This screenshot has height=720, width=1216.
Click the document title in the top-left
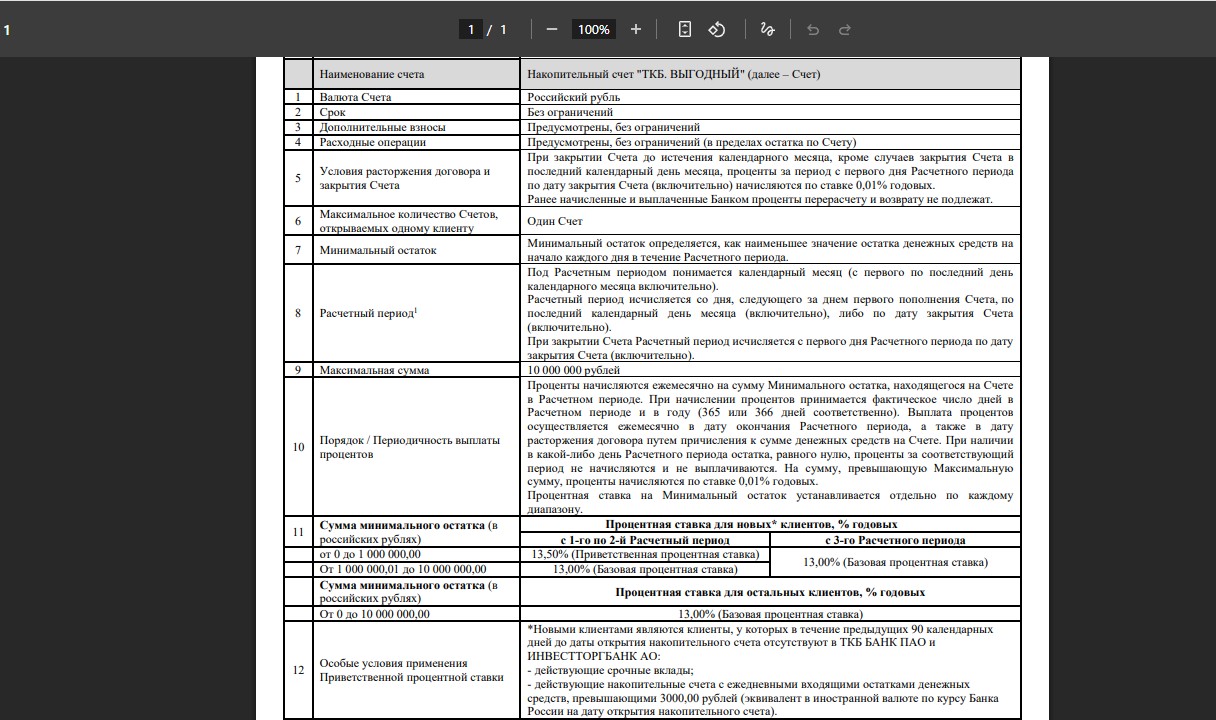tap(7, 29)
